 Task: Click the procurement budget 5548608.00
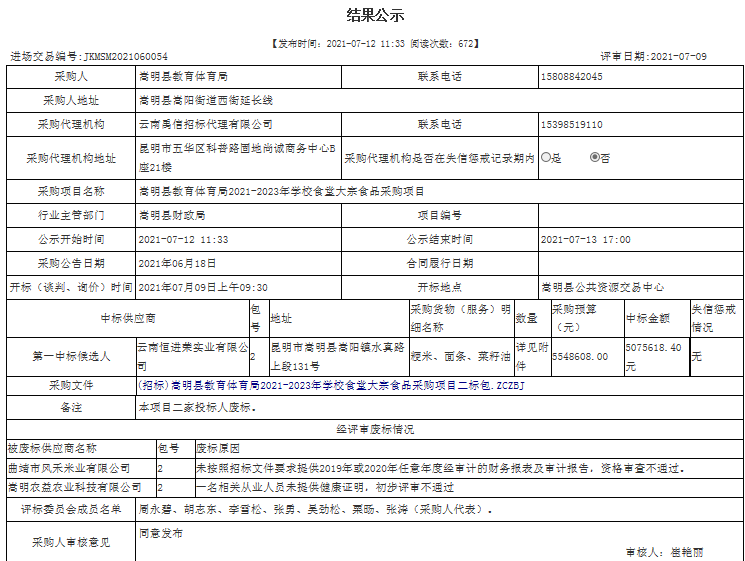coord(580,356)
